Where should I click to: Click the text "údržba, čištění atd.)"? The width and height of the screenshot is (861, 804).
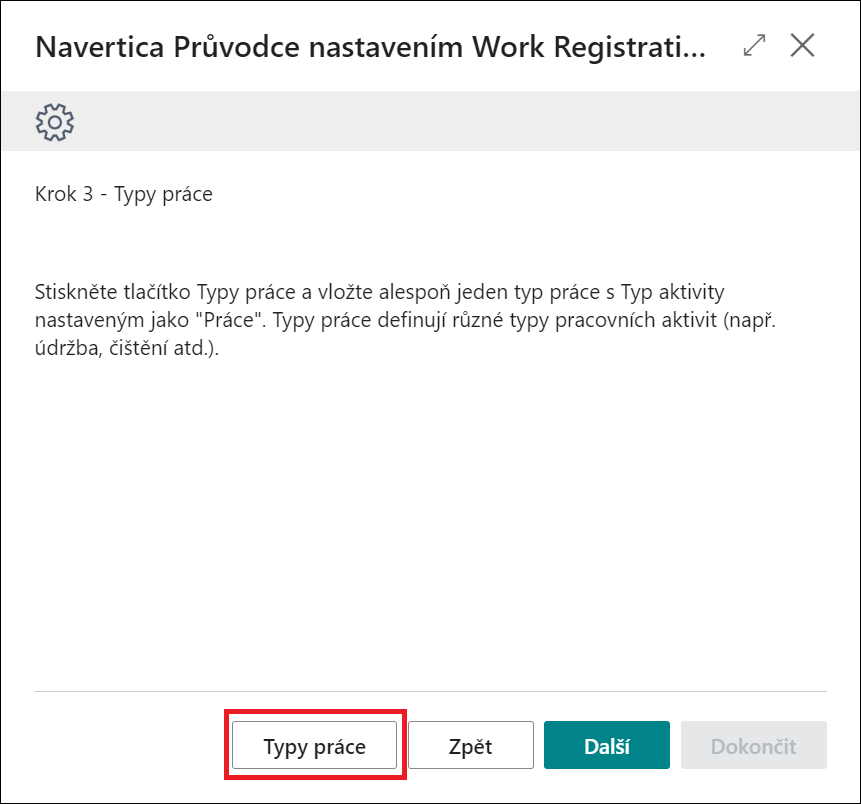(127, 348)
